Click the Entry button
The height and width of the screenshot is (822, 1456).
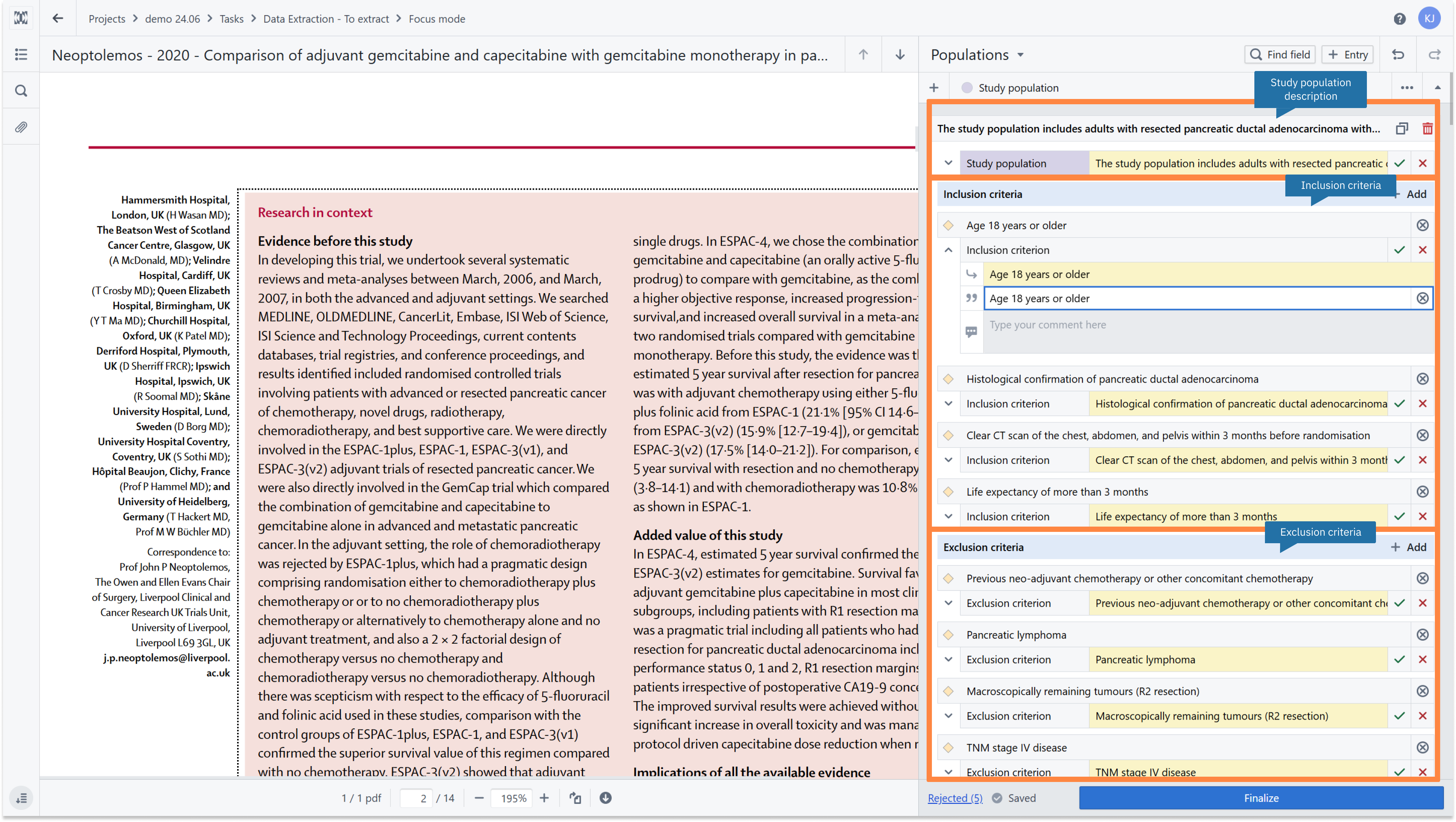click(1347, 54)
